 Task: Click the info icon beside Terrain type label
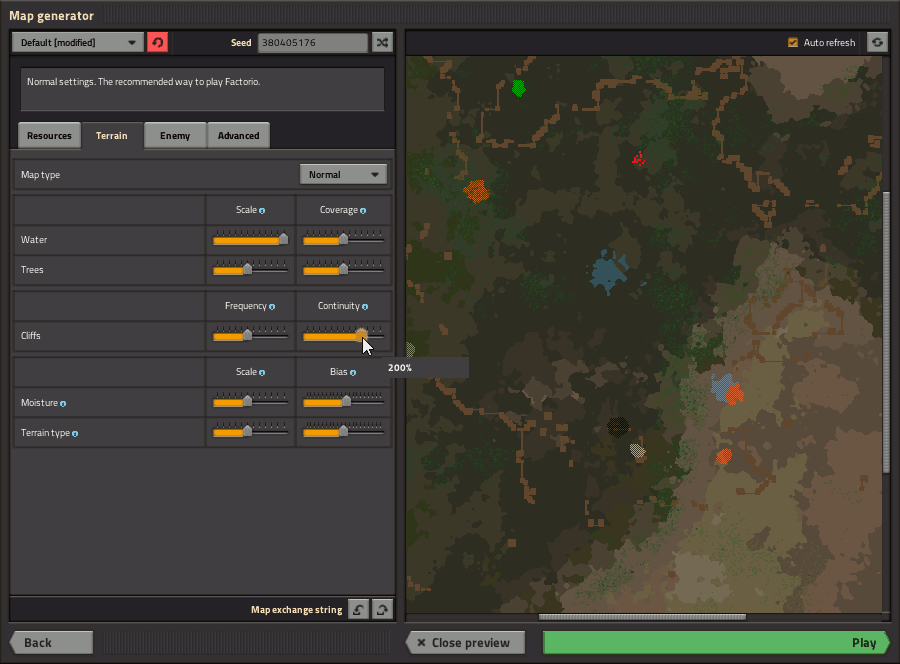pyautogui.click(x=75, y=434)
